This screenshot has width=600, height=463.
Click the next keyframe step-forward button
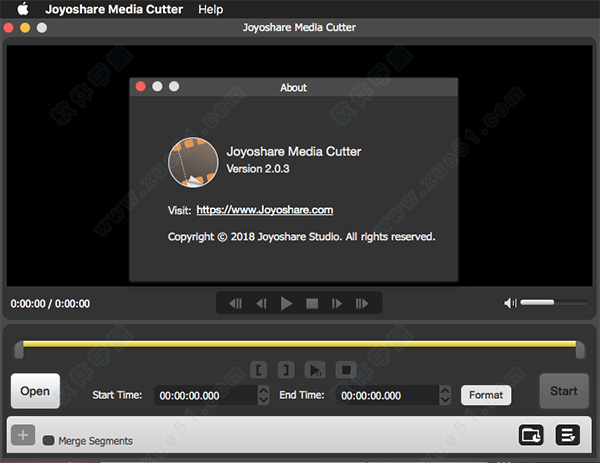(x=362, y=303)
